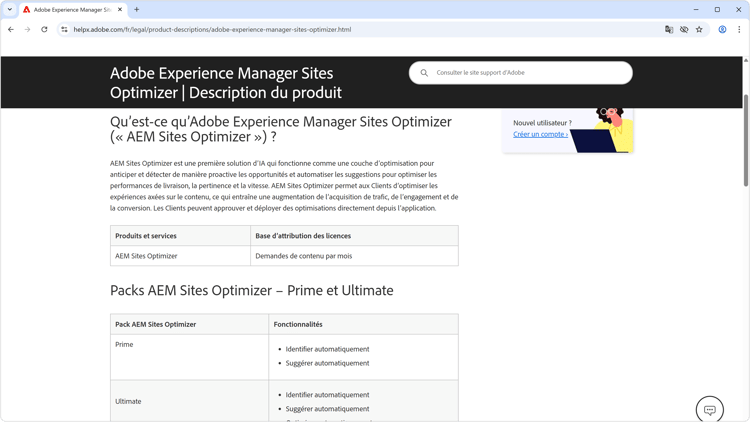Click the crossed-out eye tracking icon
Image resolution: width=750 pixels, height=422 pixels.
tap(684, 29)
